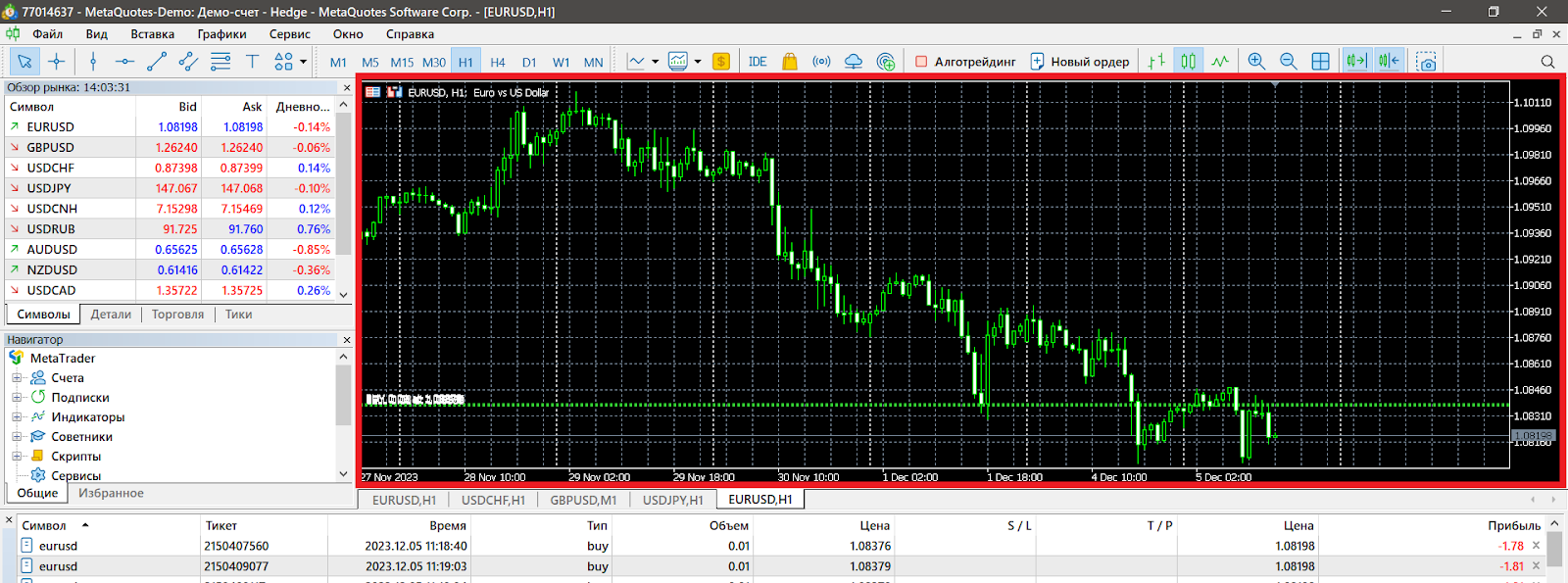Toggle candlestick chart display mode
This screenshot has height=583, width=1568.
click(x=1188, y=62)
